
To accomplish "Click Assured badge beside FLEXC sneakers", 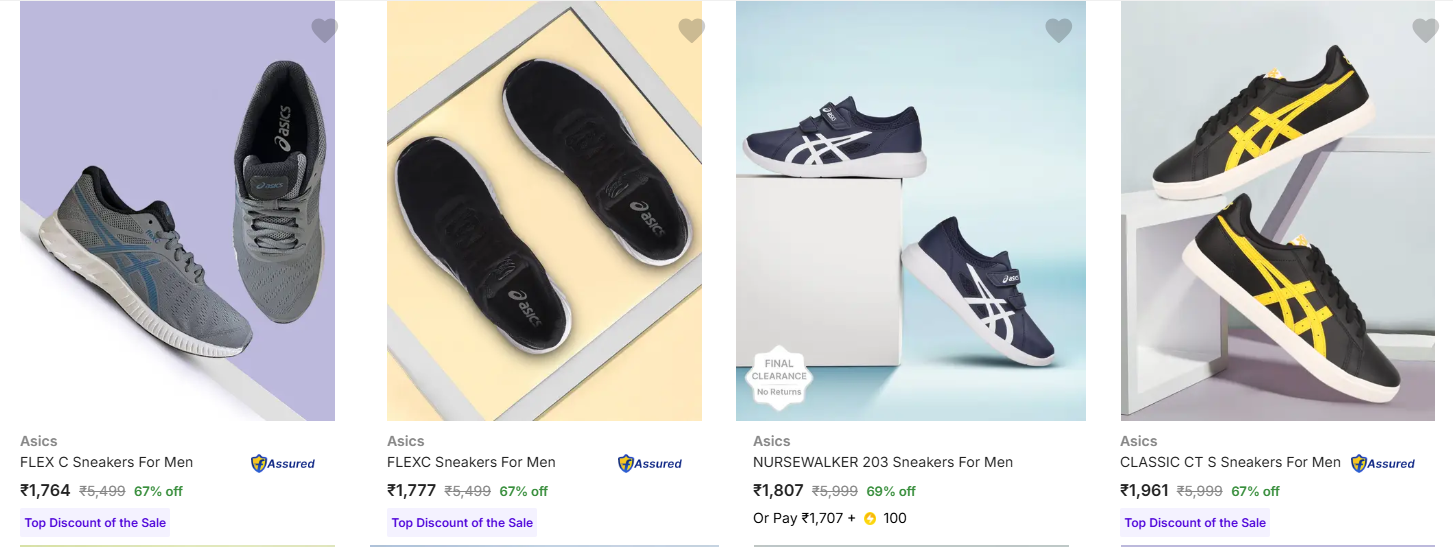I will click(650, 463).
